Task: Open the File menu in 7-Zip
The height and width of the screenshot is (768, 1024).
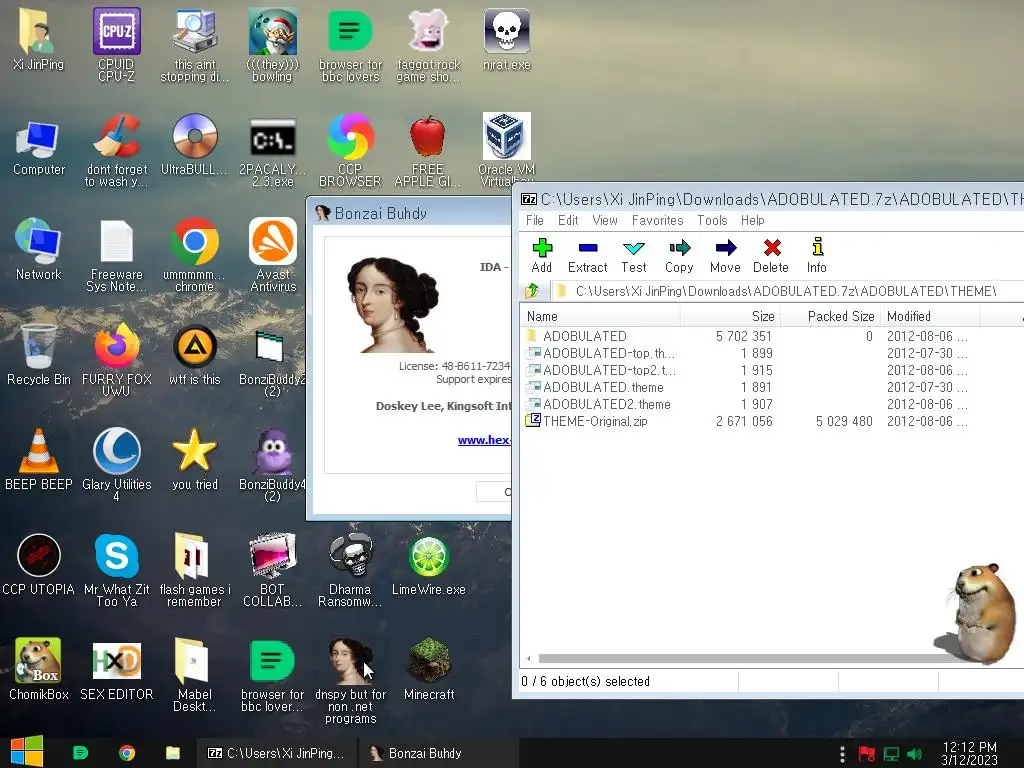Action: [535, 221]
